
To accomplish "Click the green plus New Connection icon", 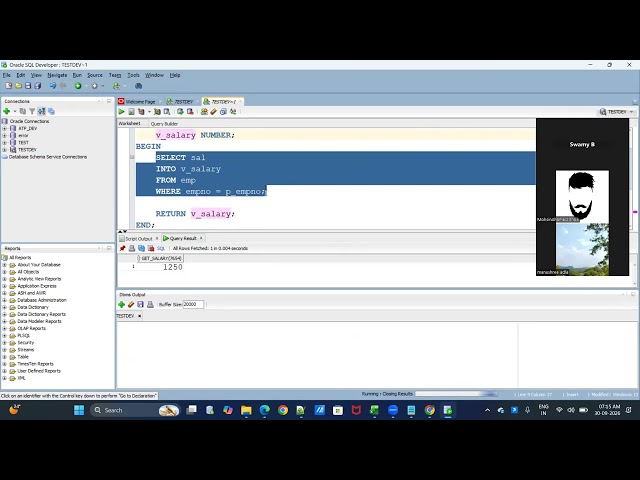I will coord(7,111).
